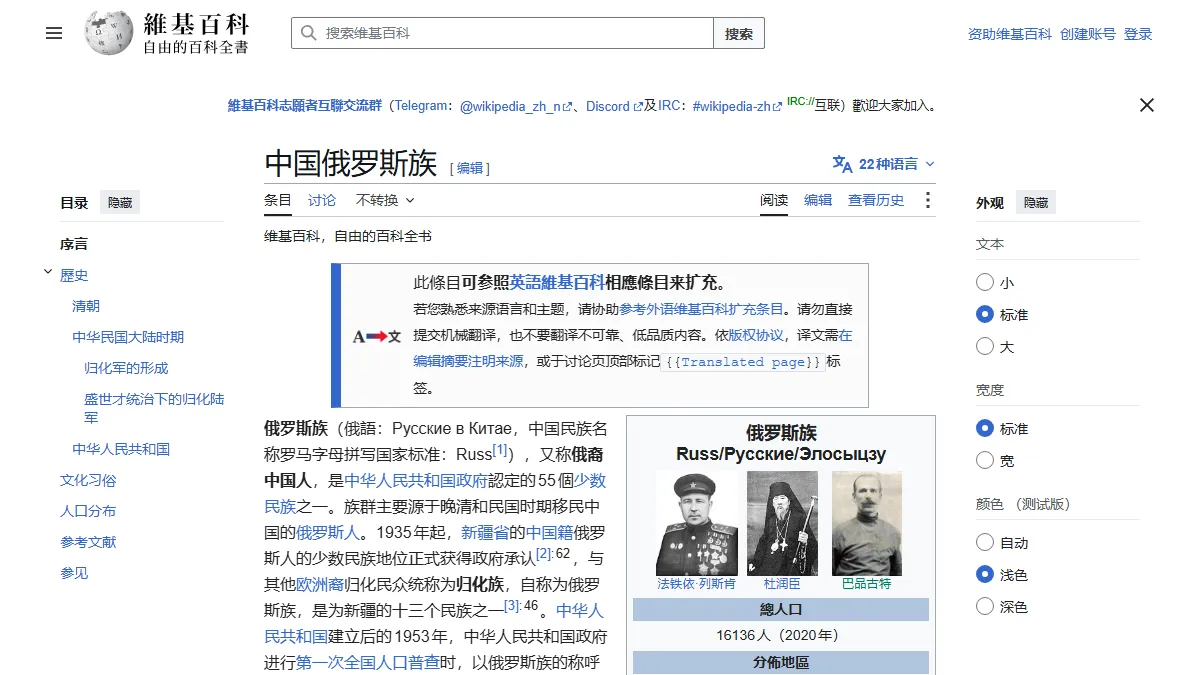The image size is (1200, 675).
Task: Click reference [1] superscript after Russ
Action: (500, 450)
